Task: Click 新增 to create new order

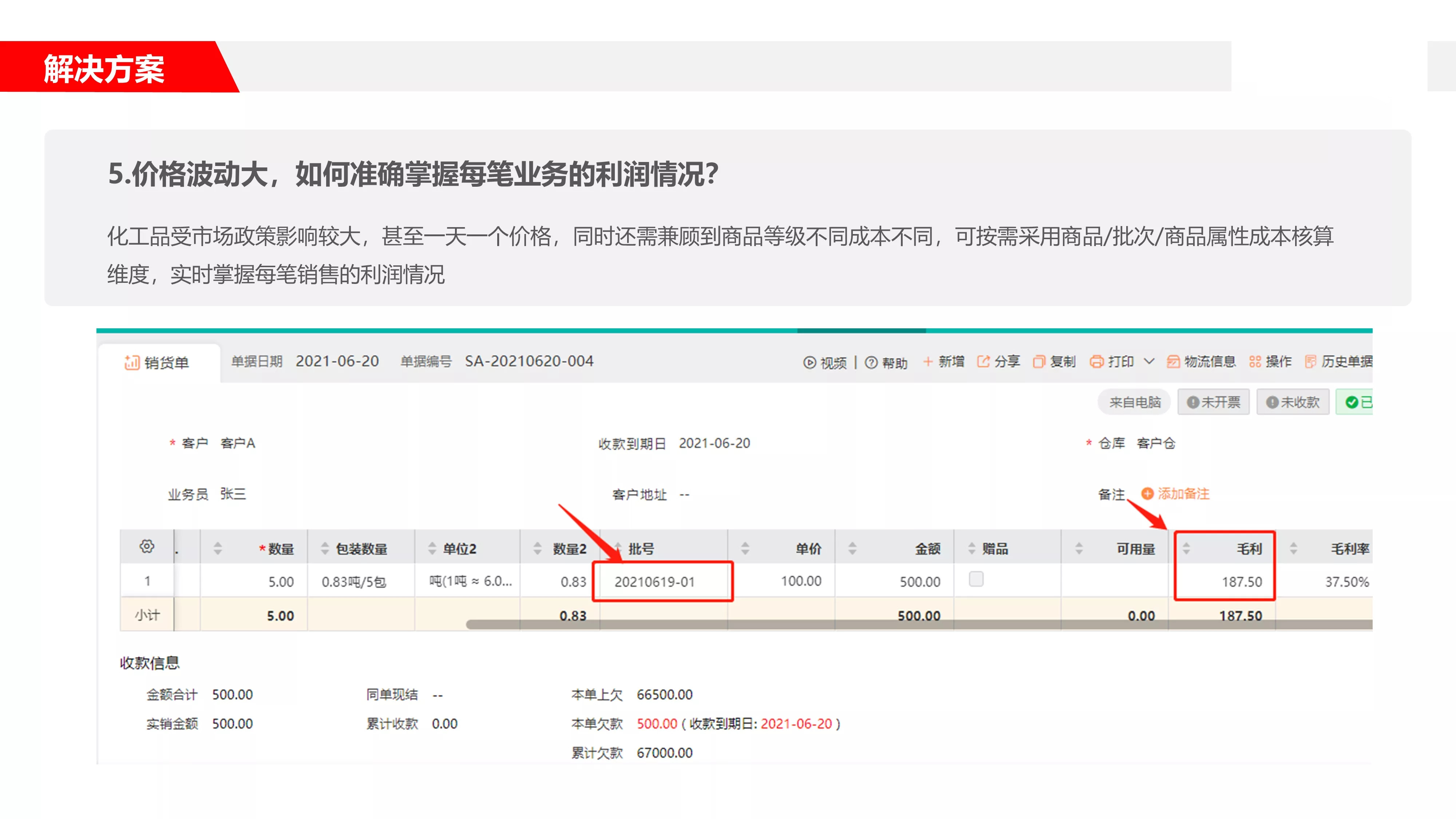Action: [x=943, y=361]
